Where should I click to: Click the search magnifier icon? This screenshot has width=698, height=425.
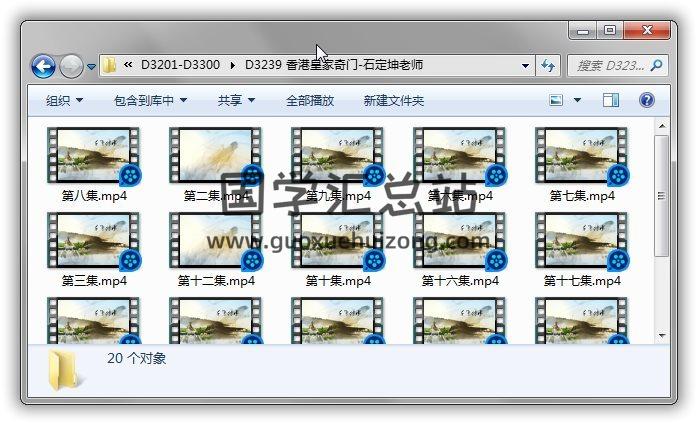pyautogui.click(x=656, y=66)
